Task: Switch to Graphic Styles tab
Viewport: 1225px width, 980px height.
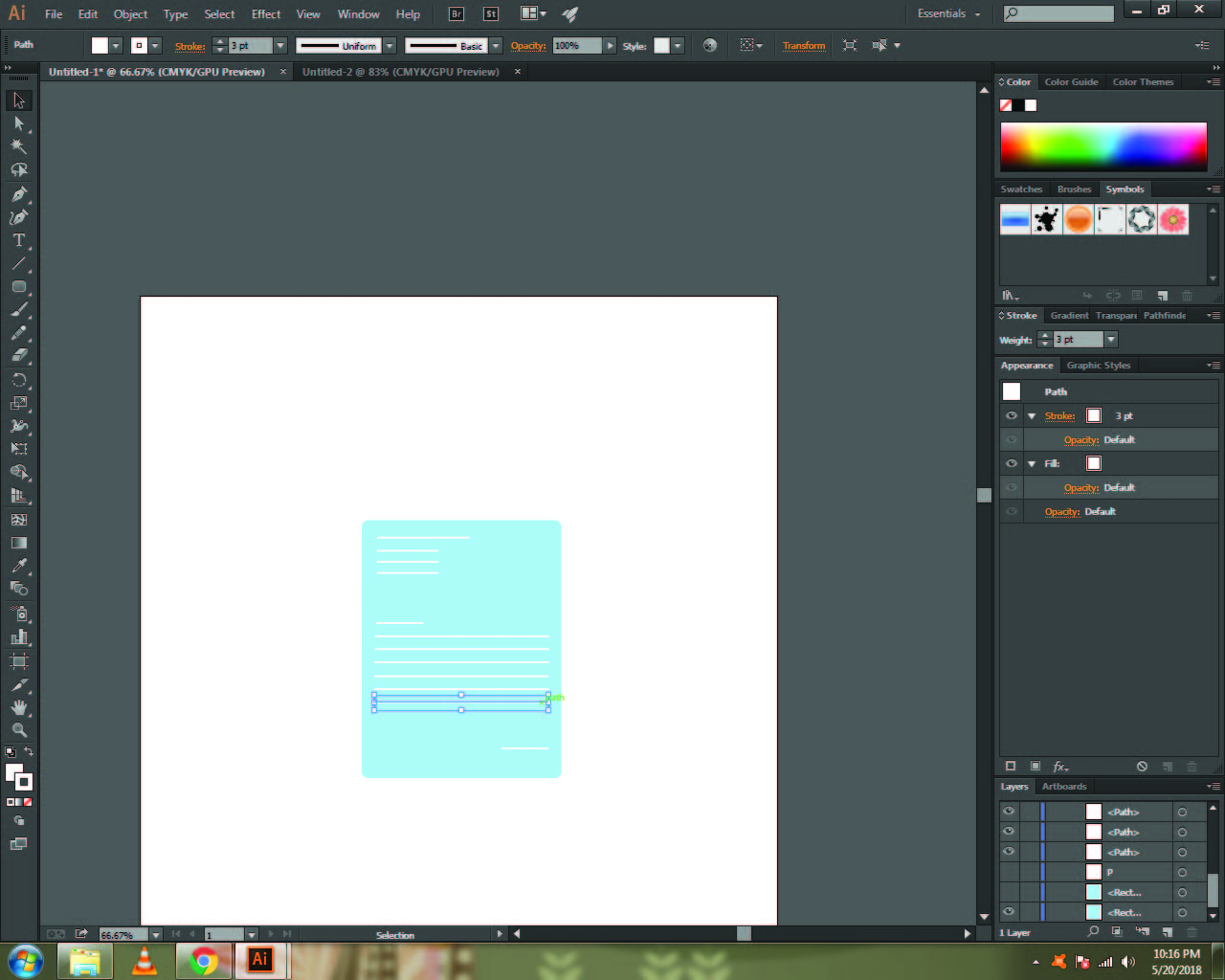Action: (1099, 366)
